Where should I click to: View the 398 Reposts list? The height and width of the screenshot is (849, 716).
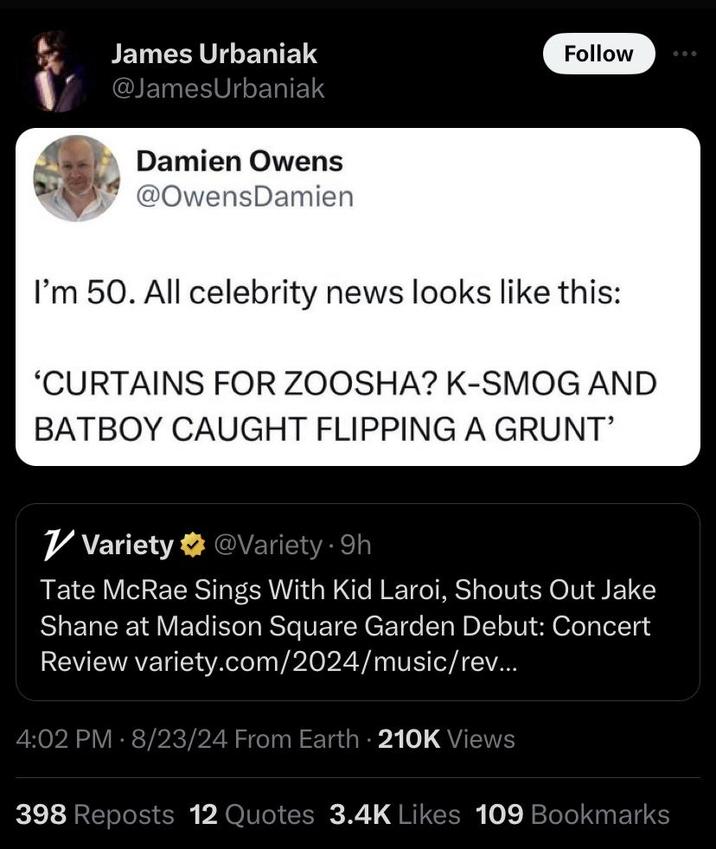coord(96,814)
